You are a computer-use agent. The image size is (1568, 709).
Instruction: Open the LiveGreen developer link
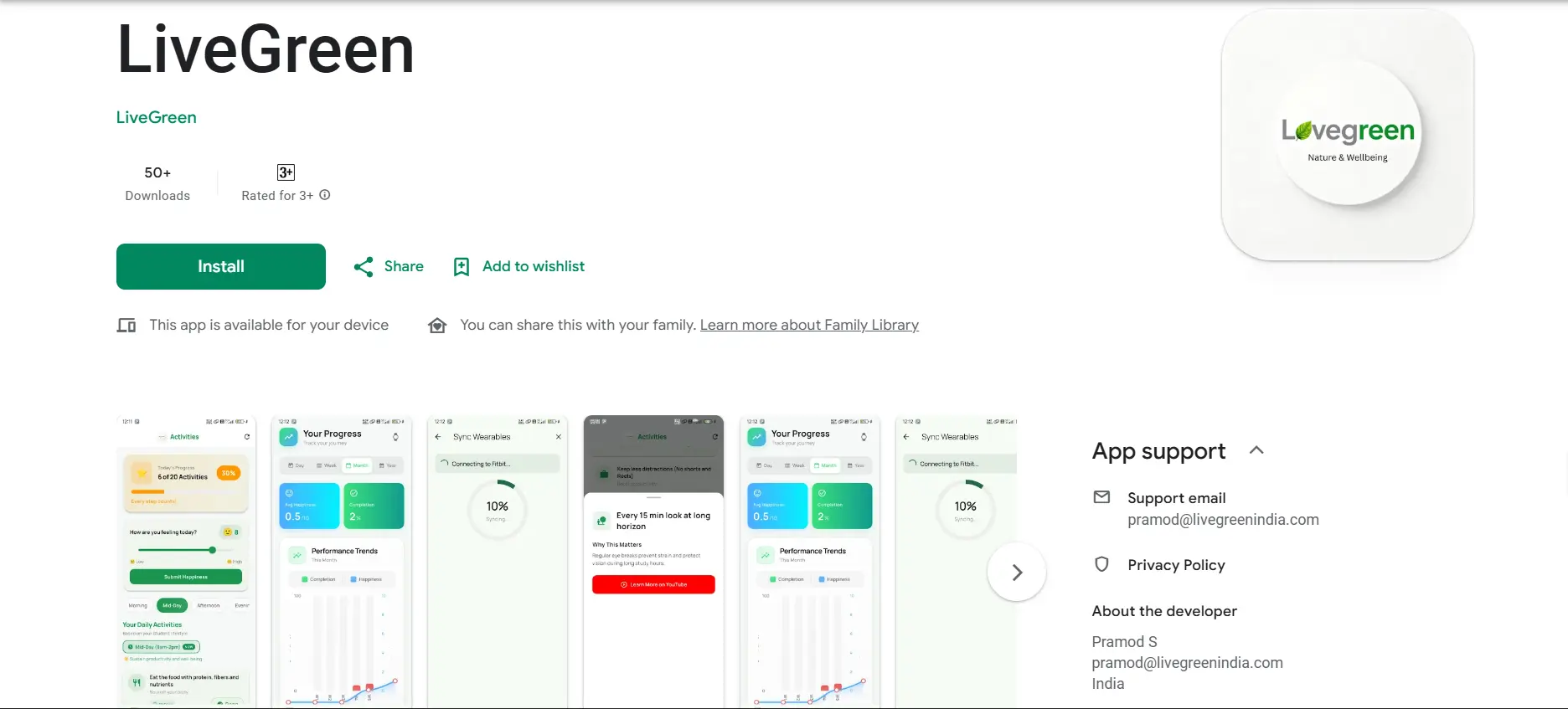tap(157, 117)
